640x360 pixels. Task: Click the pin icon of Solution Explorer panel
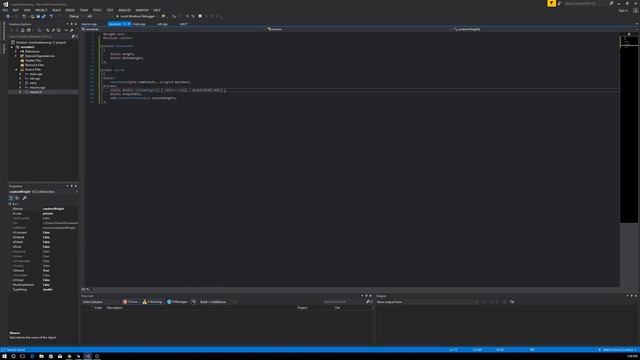71,24
